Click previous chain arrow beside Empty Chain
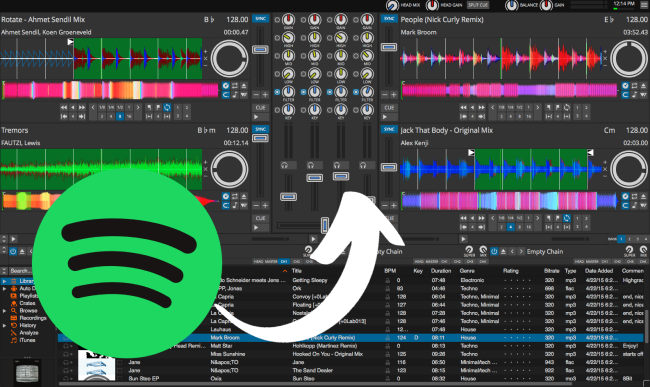Image resolution: width=650 pixels, height=387 pixels. point(512,252)
